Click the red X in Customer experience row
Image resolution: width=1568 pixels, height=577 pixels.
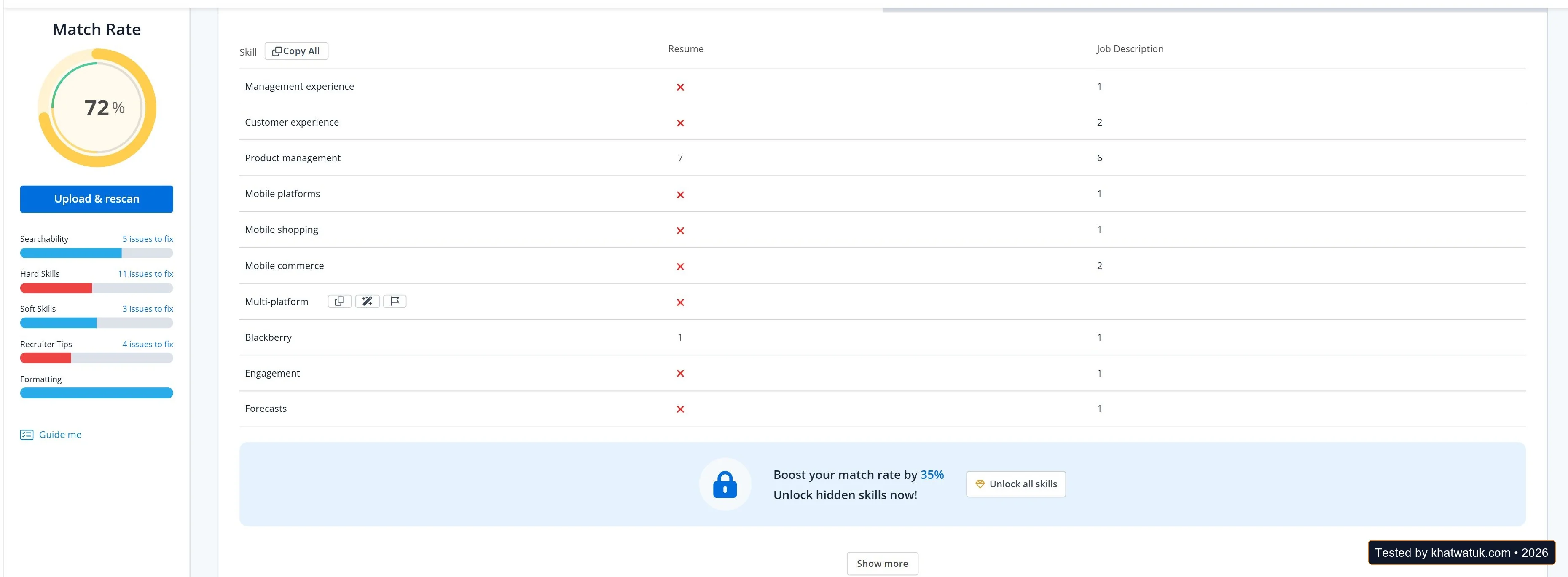pos(680,123)
